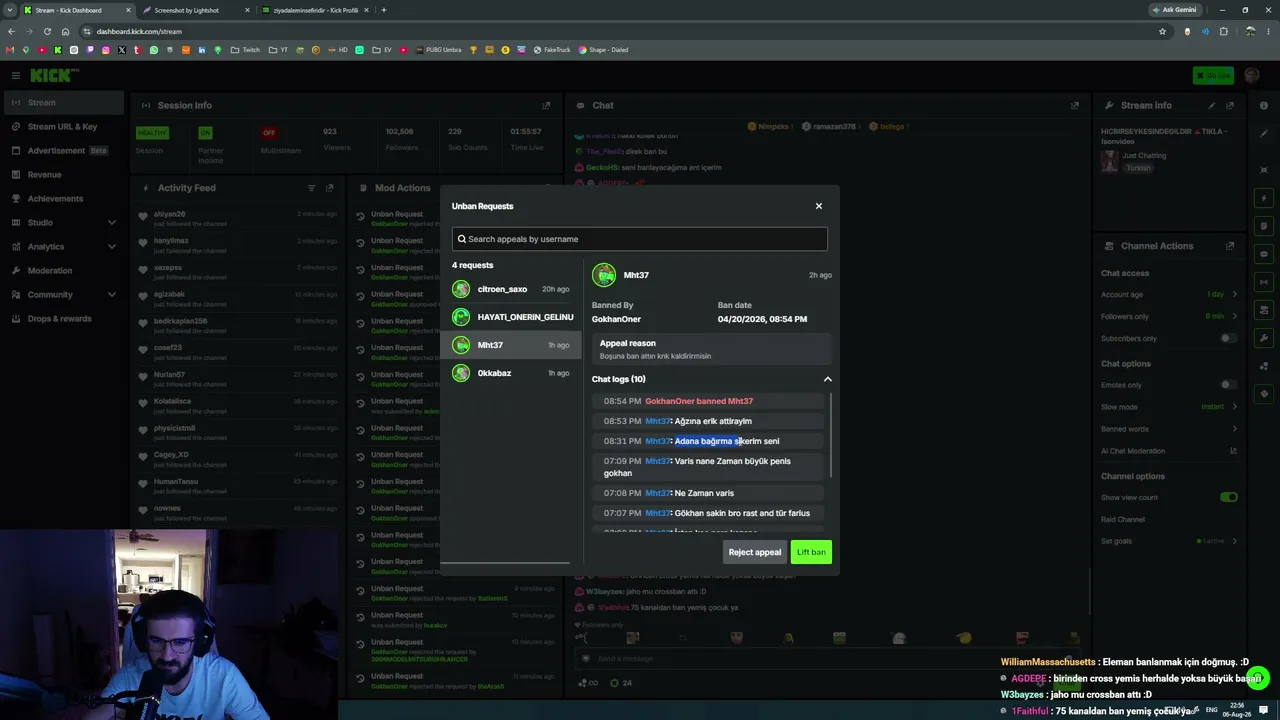
Task: Open the tab search dropdown arrow
Action: [10, 10]
